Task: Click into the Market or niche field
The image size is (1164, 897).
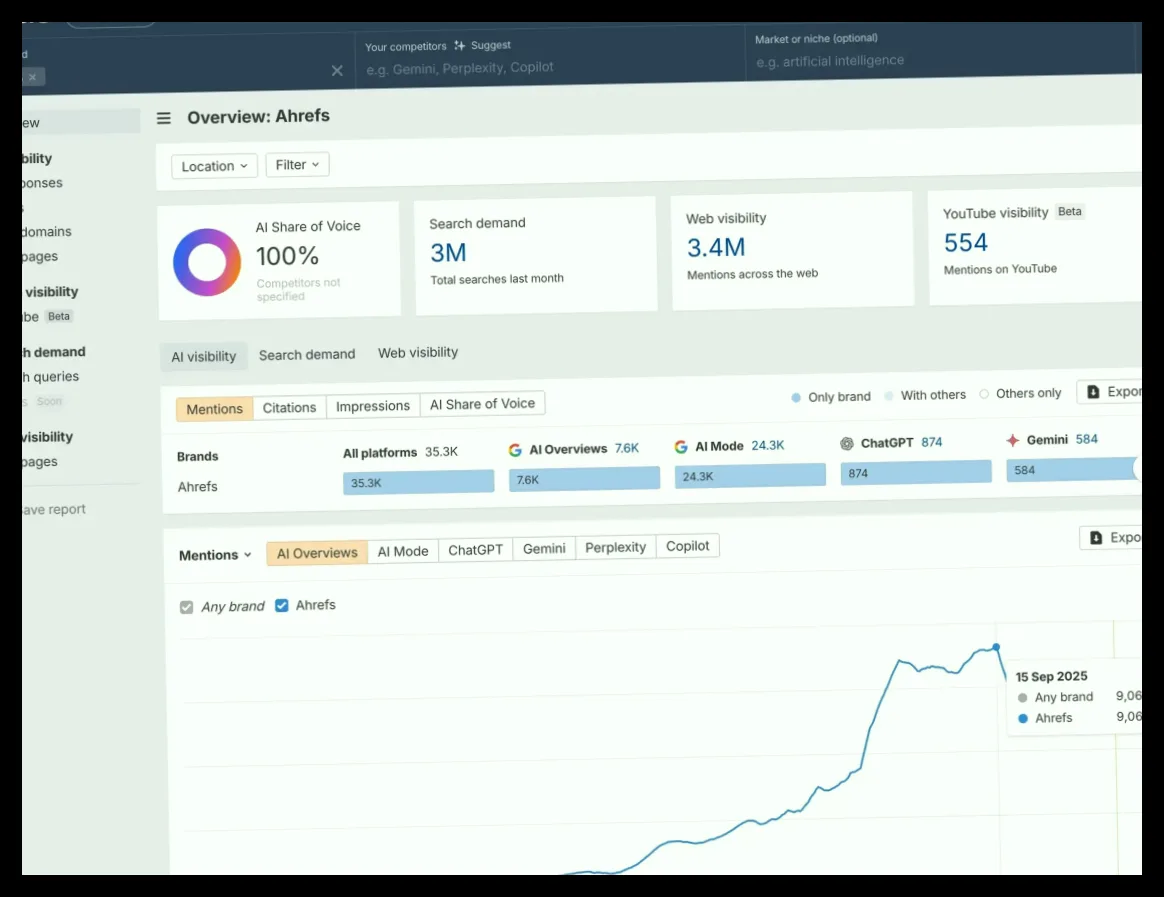Action: [941, 61]
